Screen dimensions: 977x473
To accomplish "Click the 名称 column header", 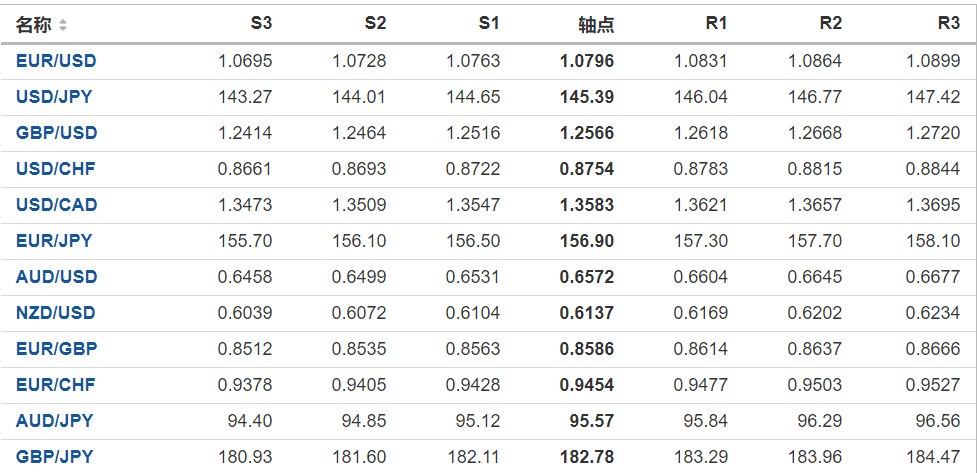I will click(x=34, y=25).
